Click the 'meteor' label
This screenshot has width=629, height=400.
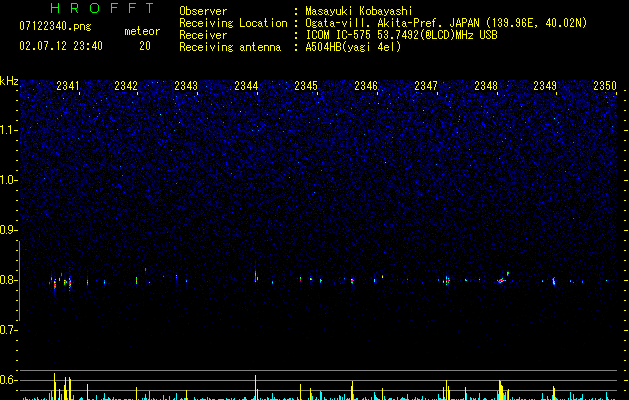coord(142,31)
